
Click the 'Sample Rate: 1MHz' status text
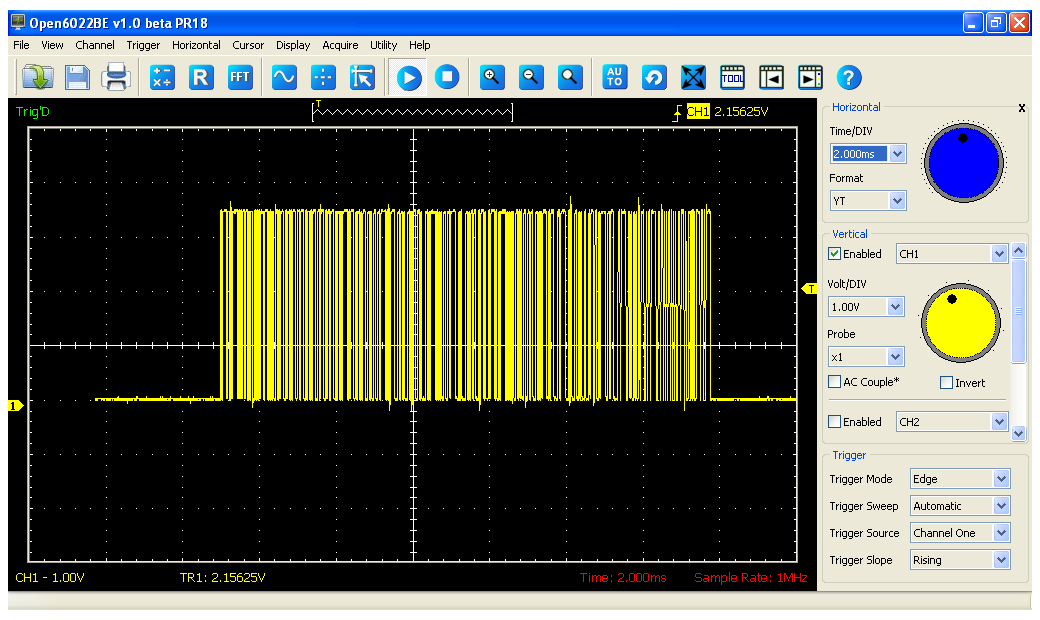[751, 578]
